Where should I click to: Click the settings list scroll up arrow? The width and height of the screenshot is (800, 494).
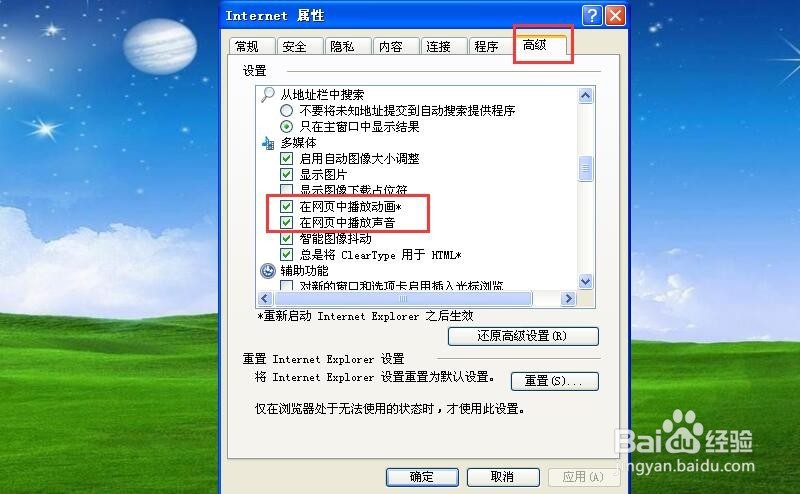(586, 95)
